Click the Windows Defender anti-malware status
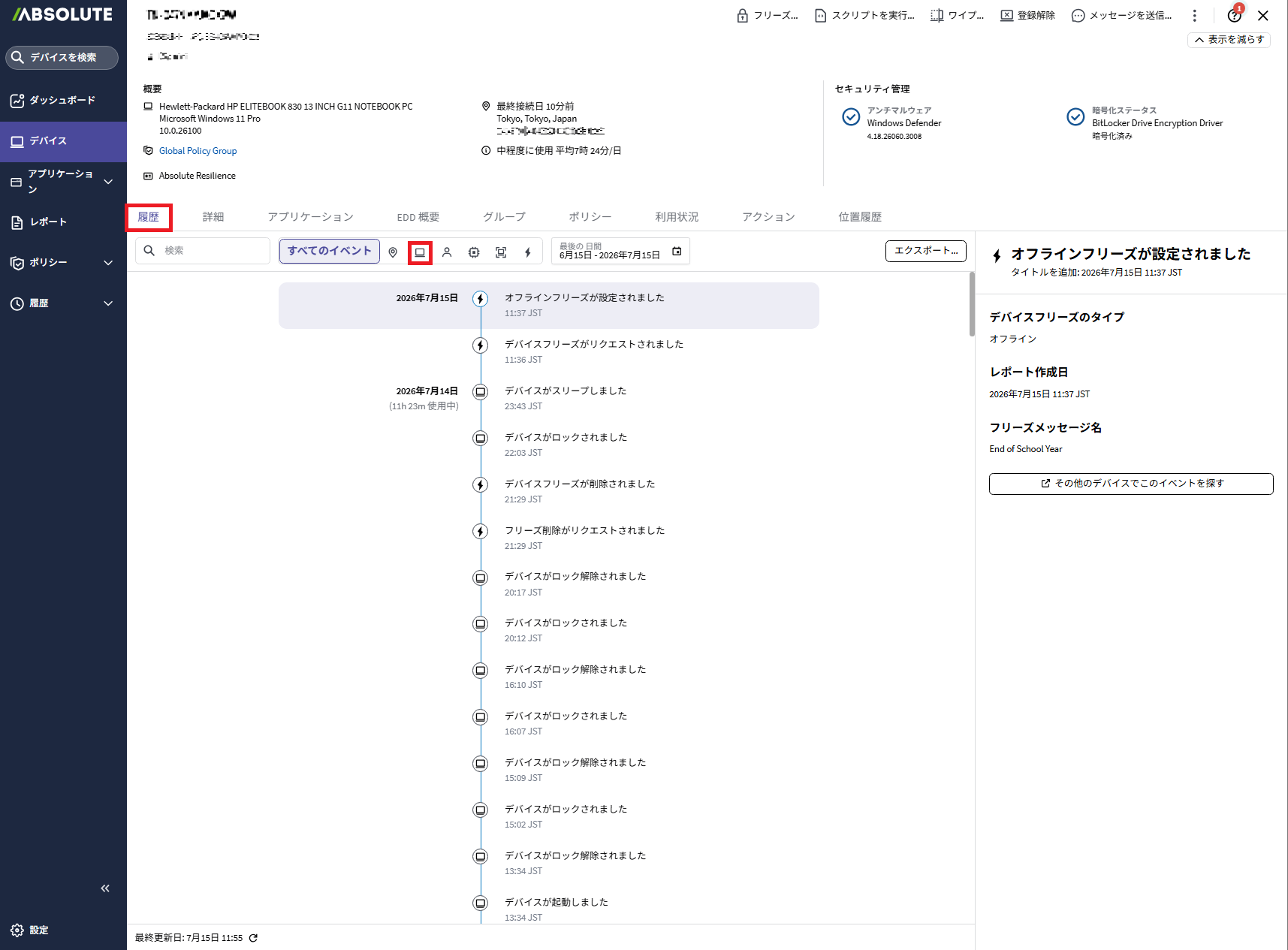1288x950 pixels. 904,123
